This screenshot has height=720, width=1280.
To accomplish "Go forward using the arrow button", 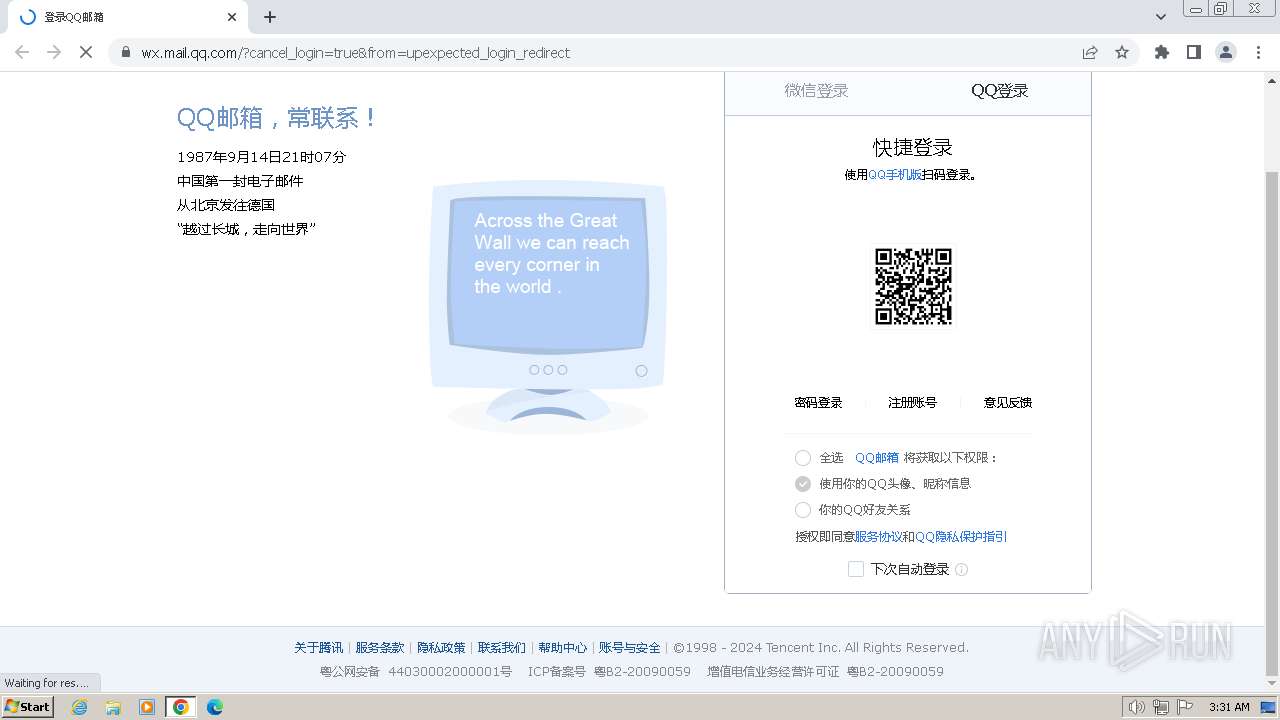I will tap(54, 52).
